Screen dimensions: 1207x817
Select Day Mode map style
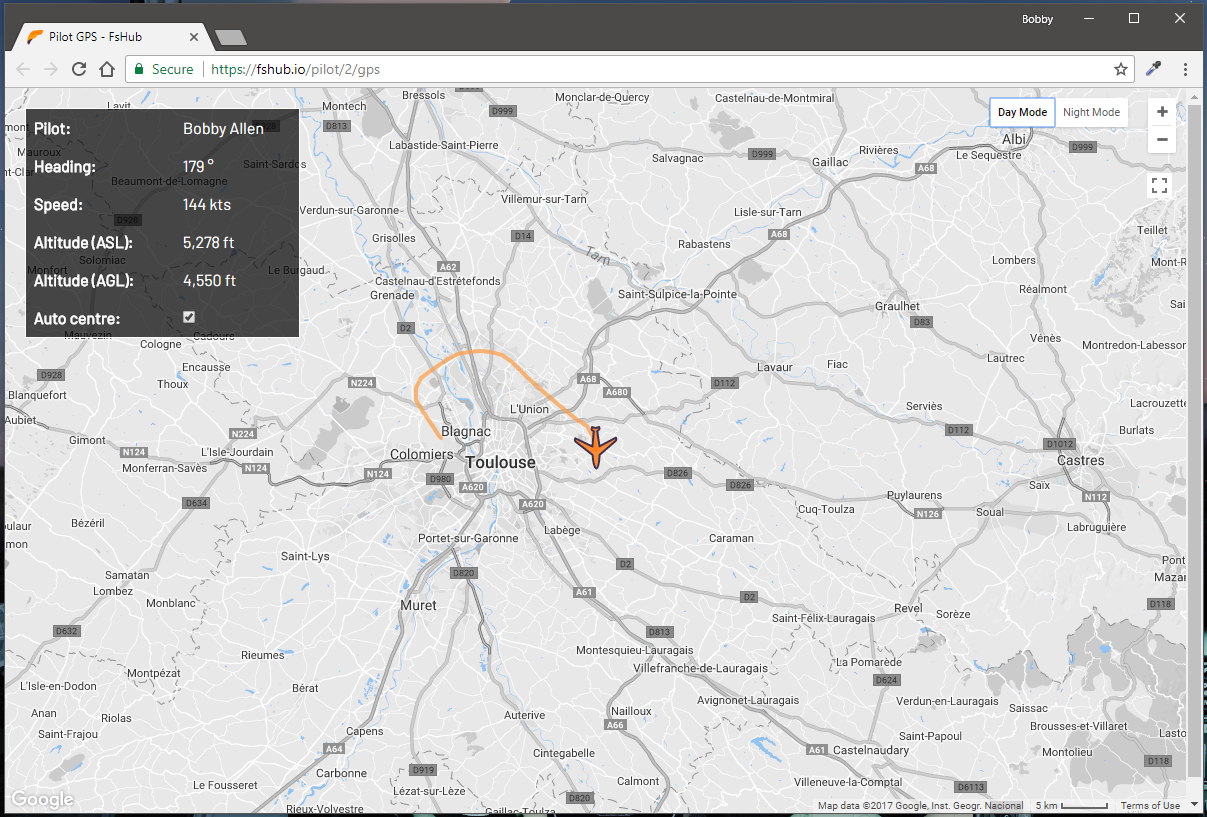click(1022, 112)
